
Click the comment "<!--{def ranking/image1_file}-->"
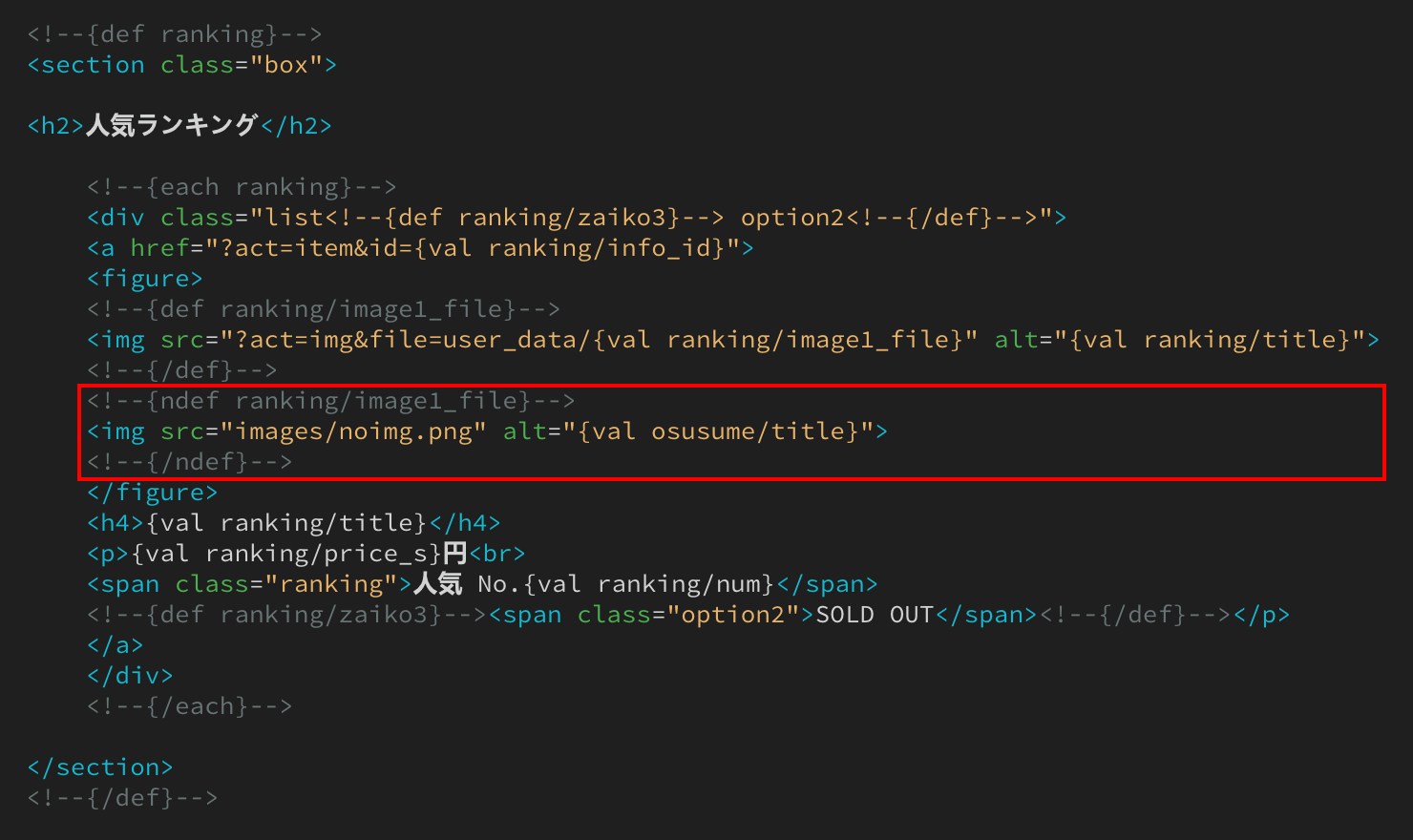click(324, 309)
